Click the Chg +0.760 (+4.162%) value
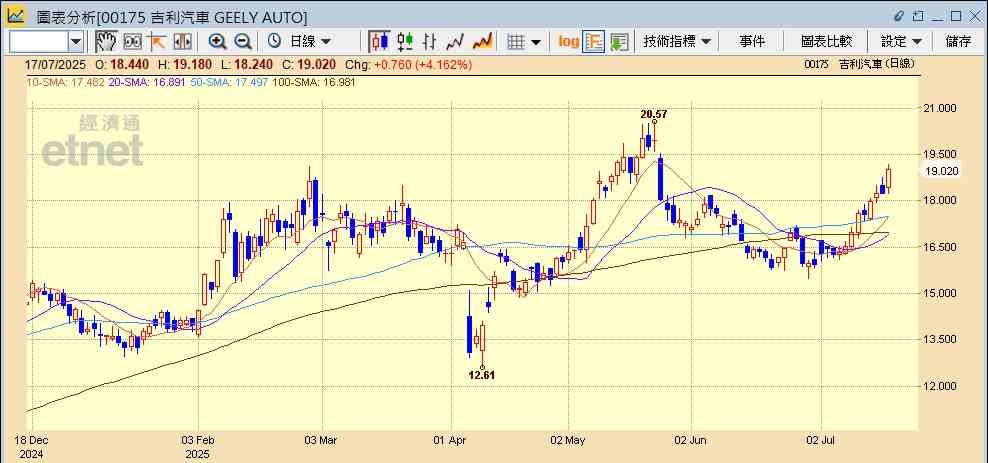Screen dimensions: 988x463 pyautogui.click(x=409, y=65)
